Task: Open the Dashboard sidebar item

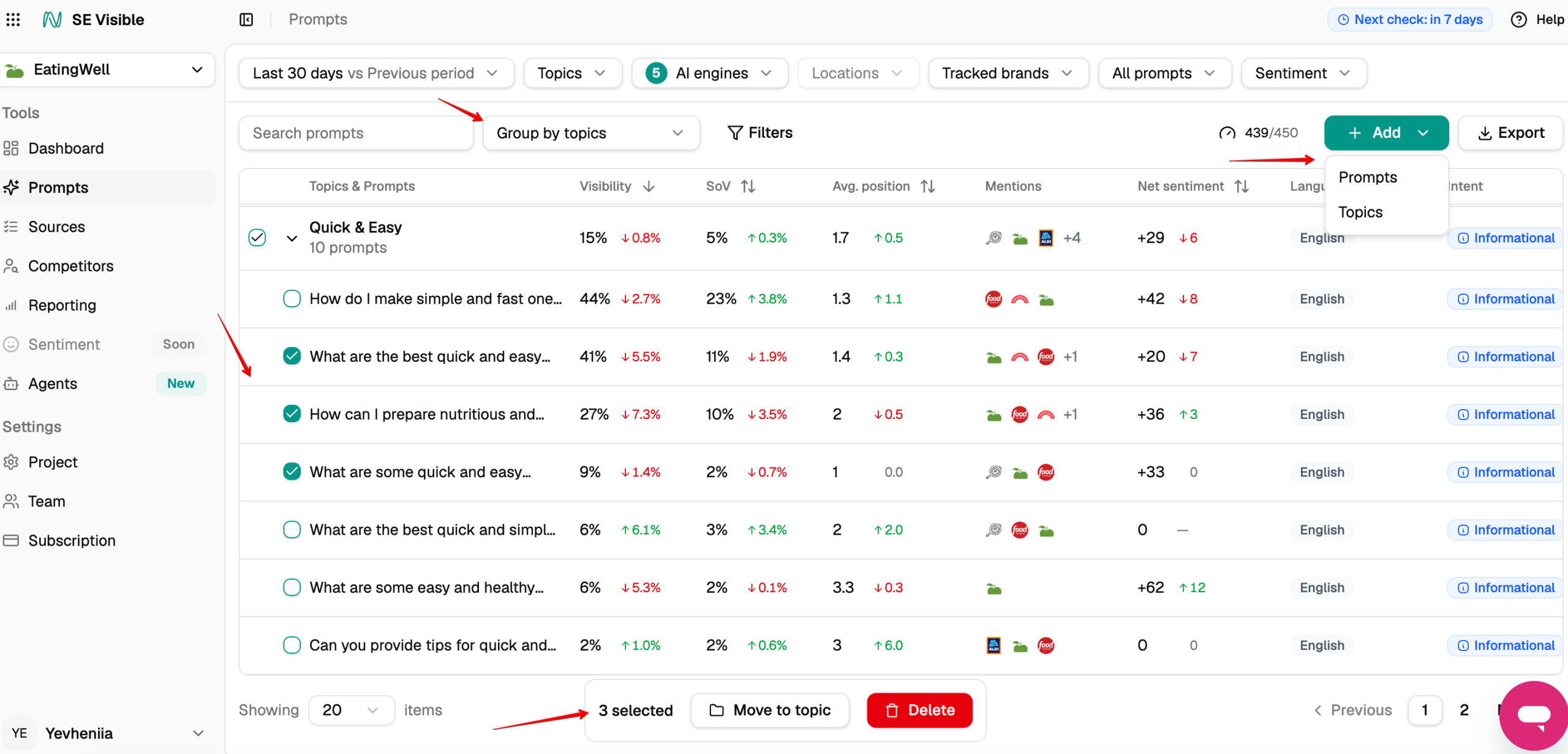Action: pyautogui.click(x=108, y=148)
